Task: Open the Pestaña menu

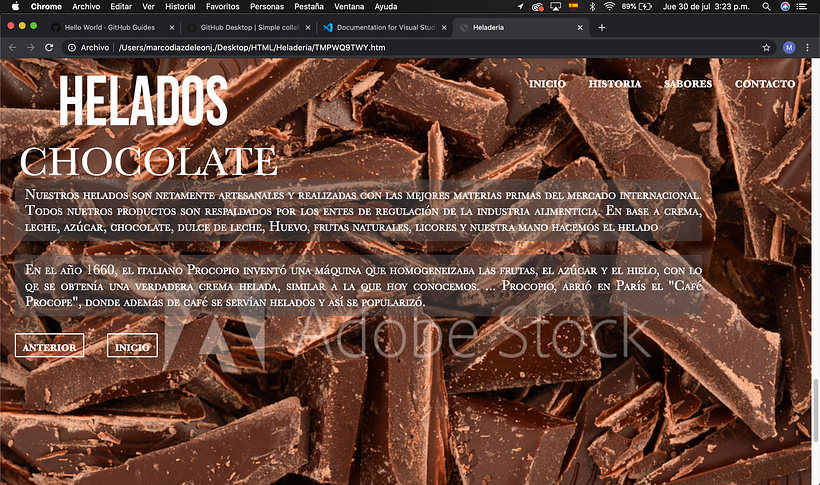Action: (x=309, y=6)
